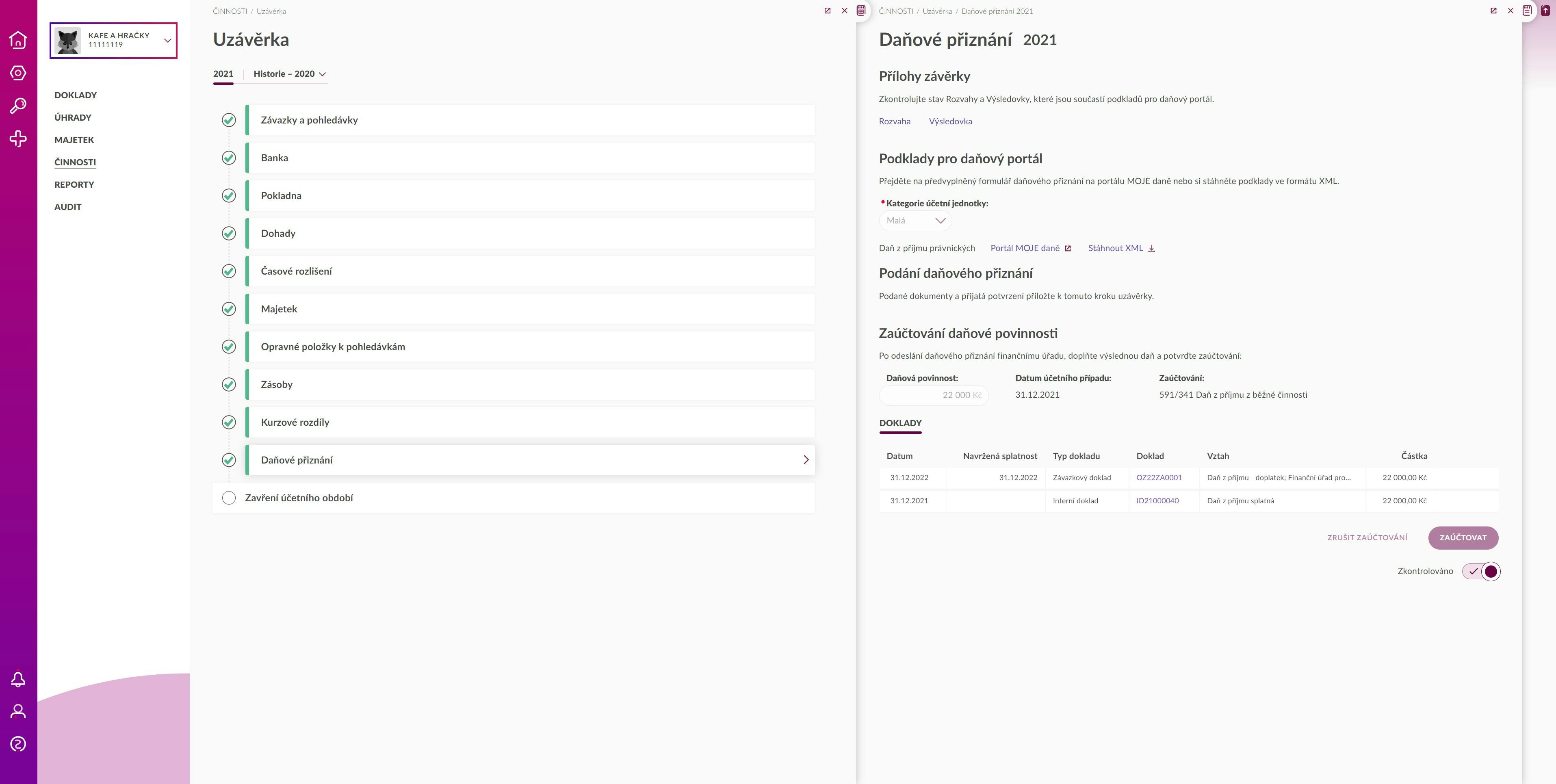Click ČINNOSTI breadcrumb in left panel
Screen dimensions: 1556x784
(x=230, y=11)
